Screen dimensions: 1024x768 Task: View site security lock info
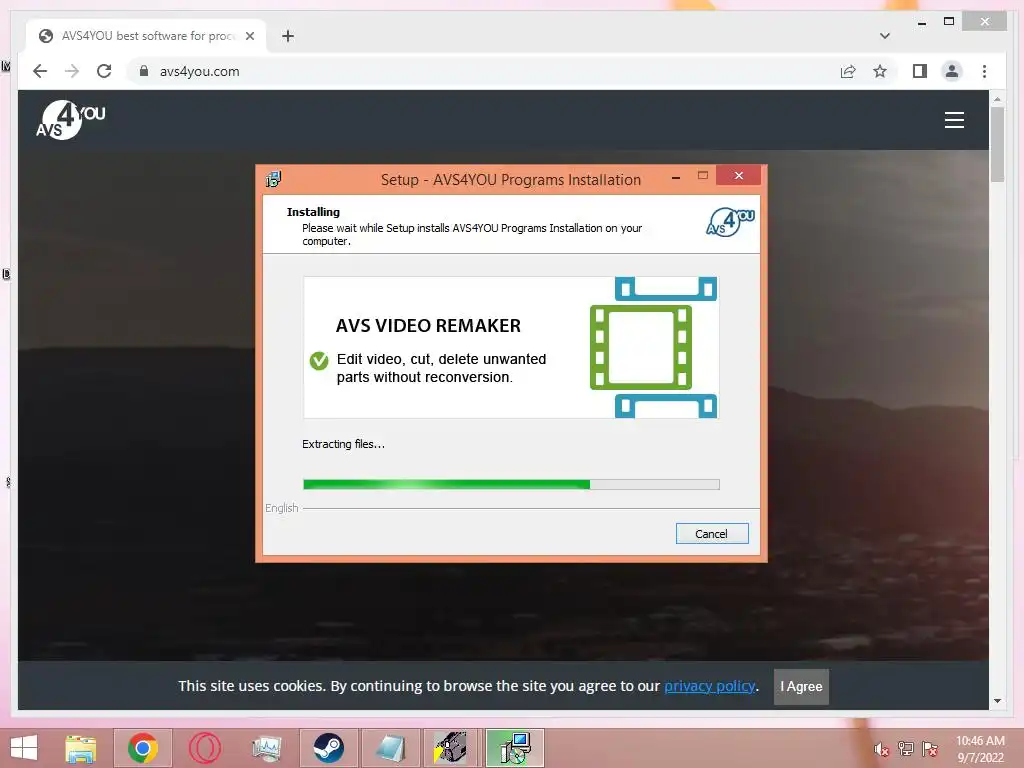pyautogui.click(x=144, y=71)
